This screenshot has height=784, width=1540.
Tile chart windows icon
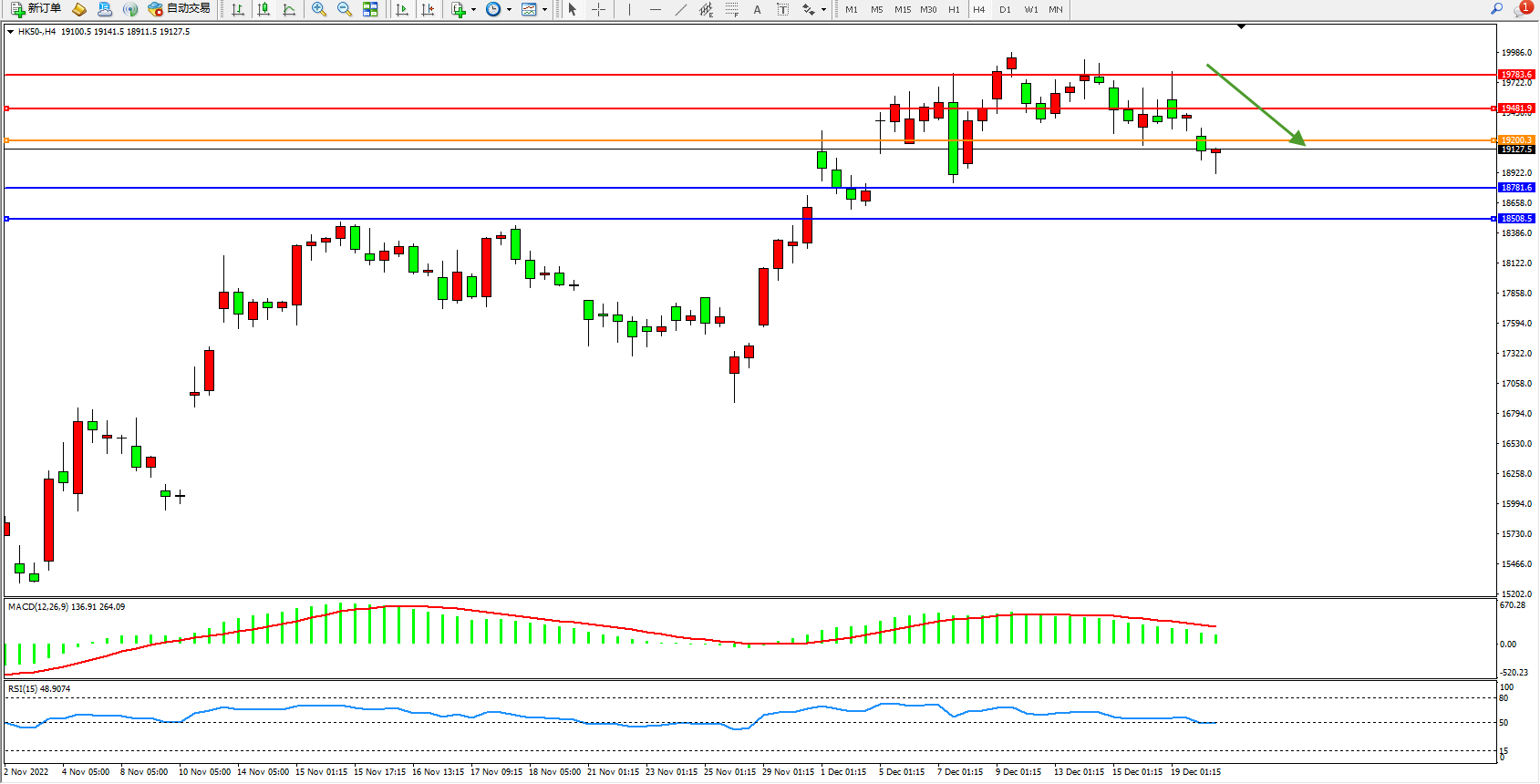point(370,9)
